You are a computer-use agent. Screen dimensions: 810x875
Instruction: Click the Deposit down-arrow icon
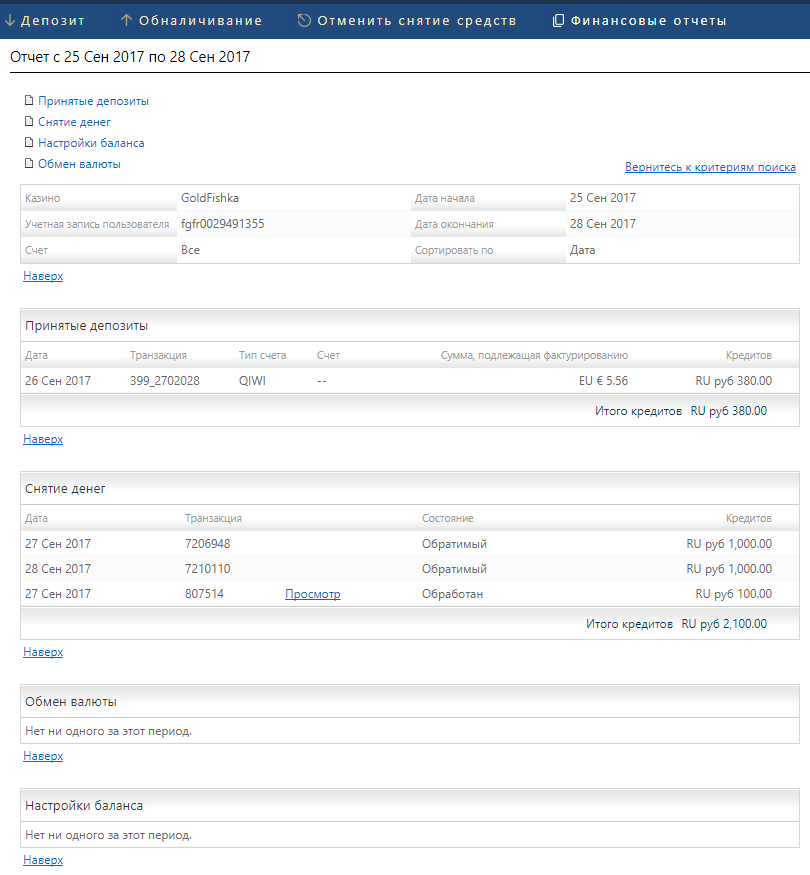point(9,21)
